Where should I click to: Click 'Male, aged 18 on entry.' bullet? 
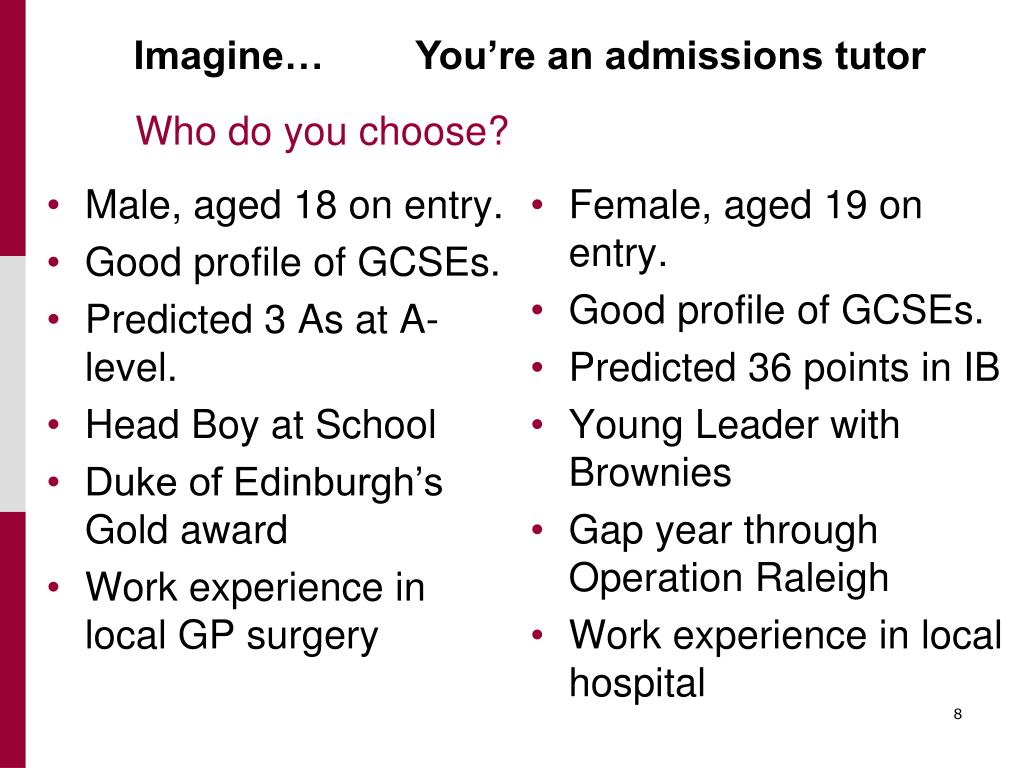[x=294, y=206]
